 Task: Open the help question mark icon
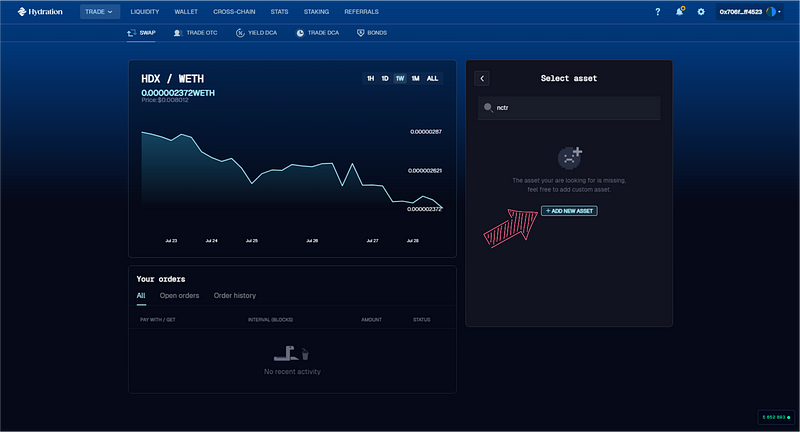[658, 12]
